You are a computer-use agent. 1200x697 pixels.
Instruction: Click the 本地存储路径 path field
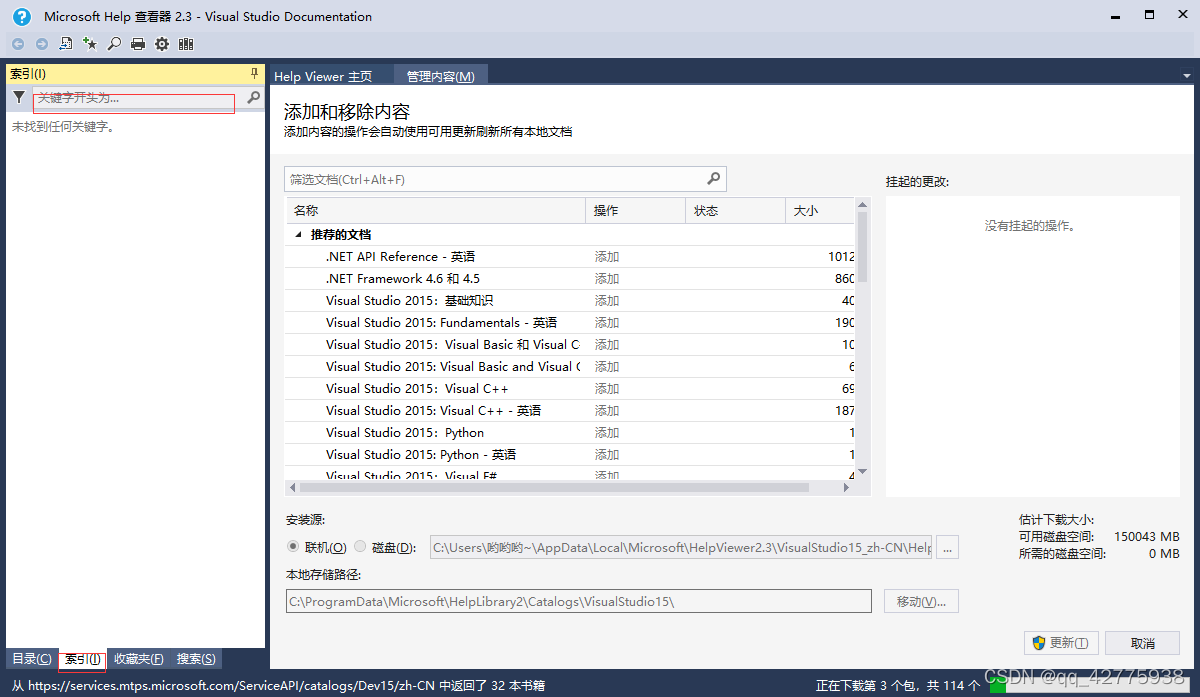coord(578,601)
